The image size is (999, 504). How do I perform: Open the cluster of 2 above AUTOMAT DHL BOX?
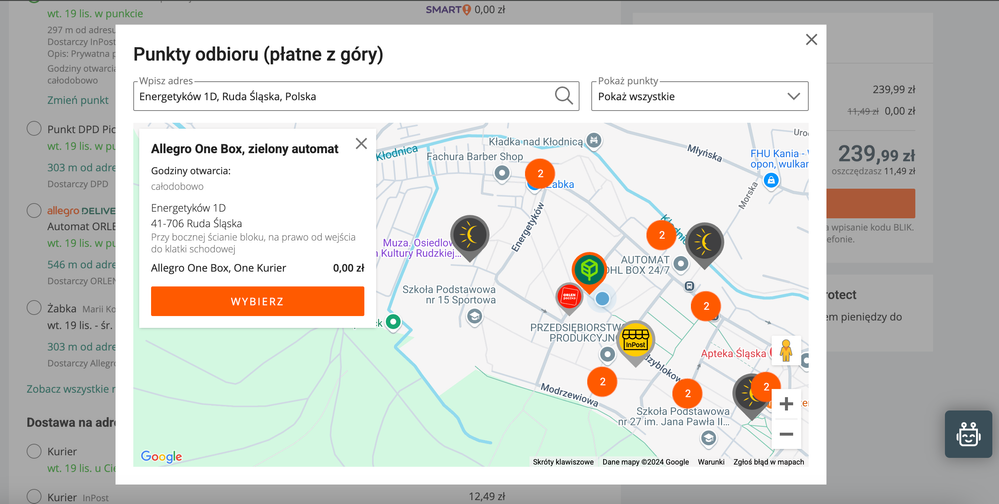point(661,235)
